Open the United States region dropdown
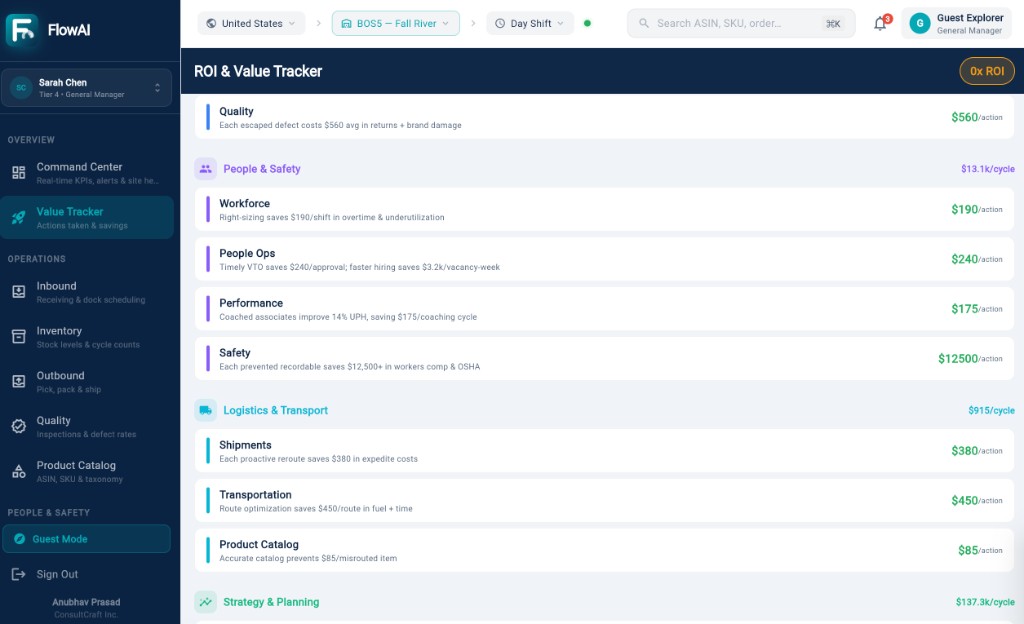1024x624 pixels. click(251, 23)
